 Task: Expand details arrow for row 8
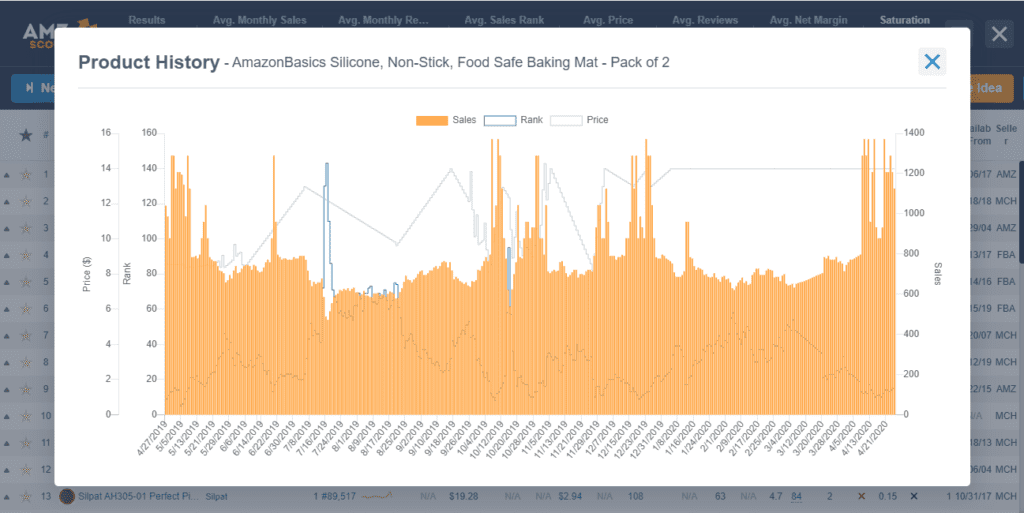coord(7,362)
